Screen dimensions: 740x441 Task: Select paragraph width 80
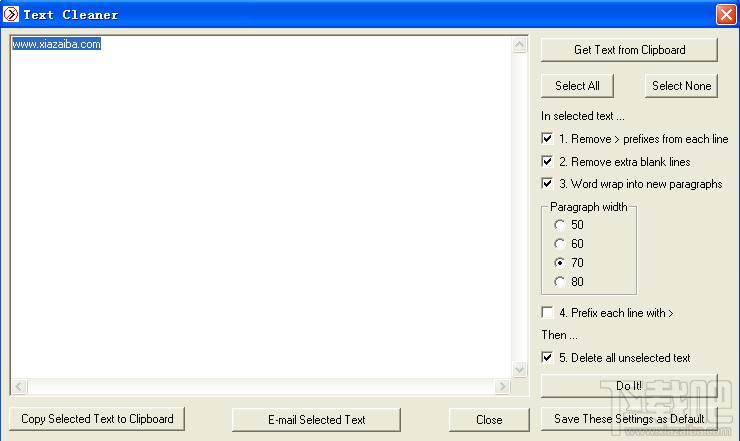(560, 282)
